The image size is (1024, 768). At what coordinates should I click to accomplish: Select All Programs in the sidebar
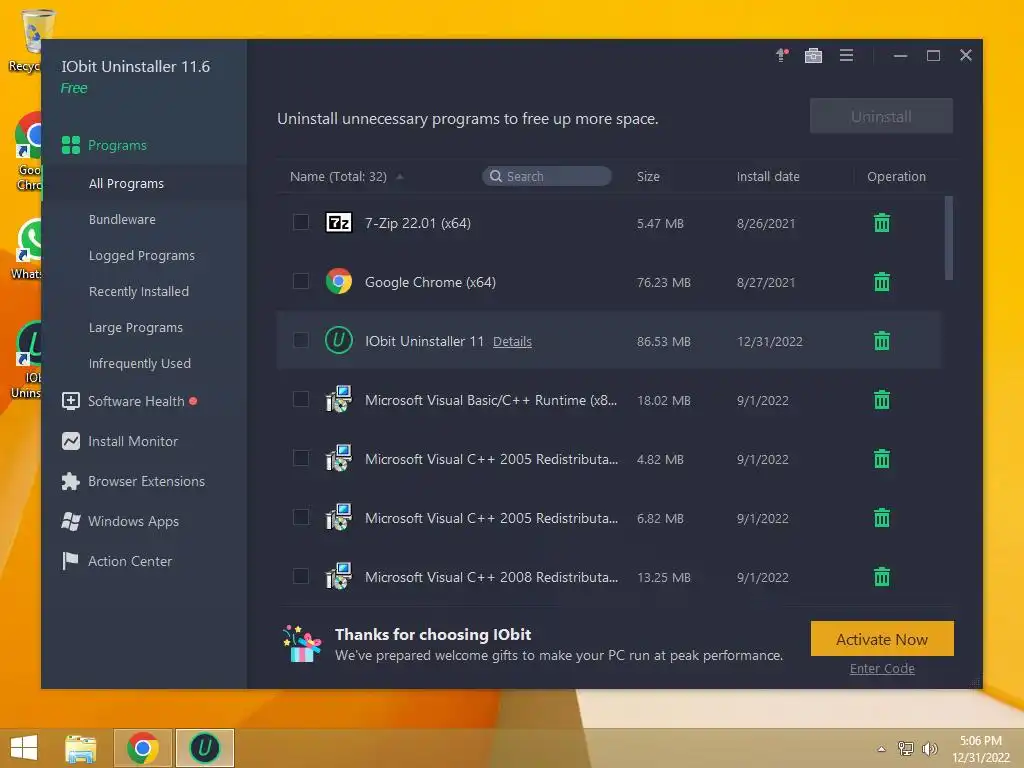126,184
